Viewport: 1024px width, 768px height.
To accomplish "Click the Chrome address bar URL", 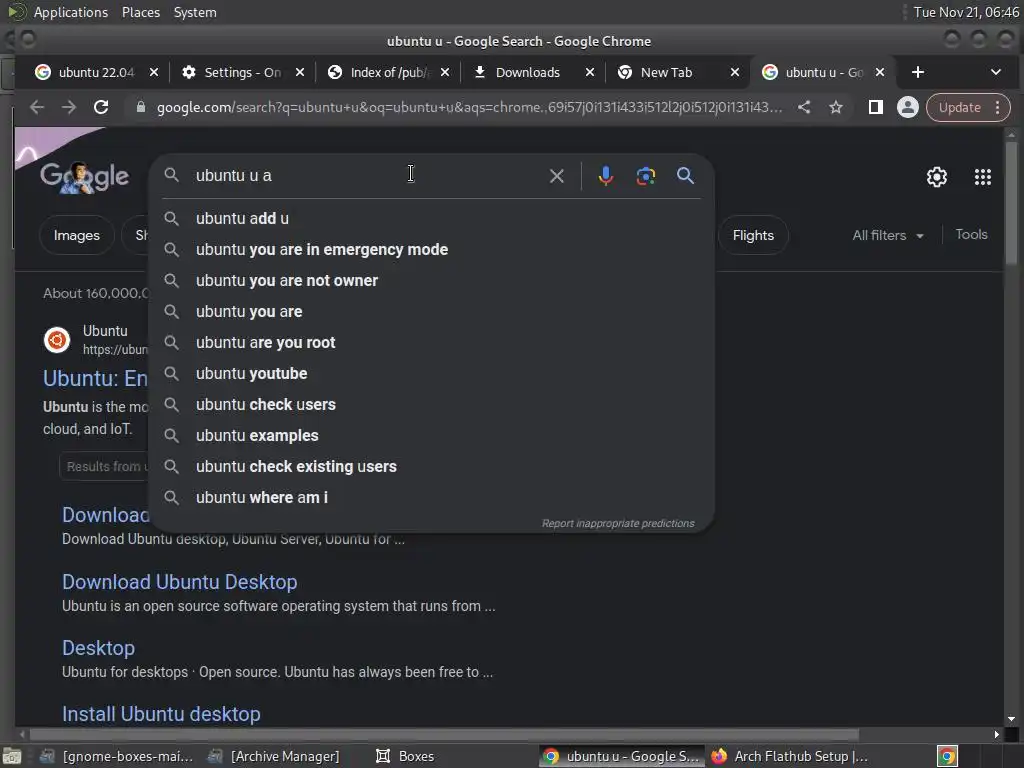I will coord(469,107).
